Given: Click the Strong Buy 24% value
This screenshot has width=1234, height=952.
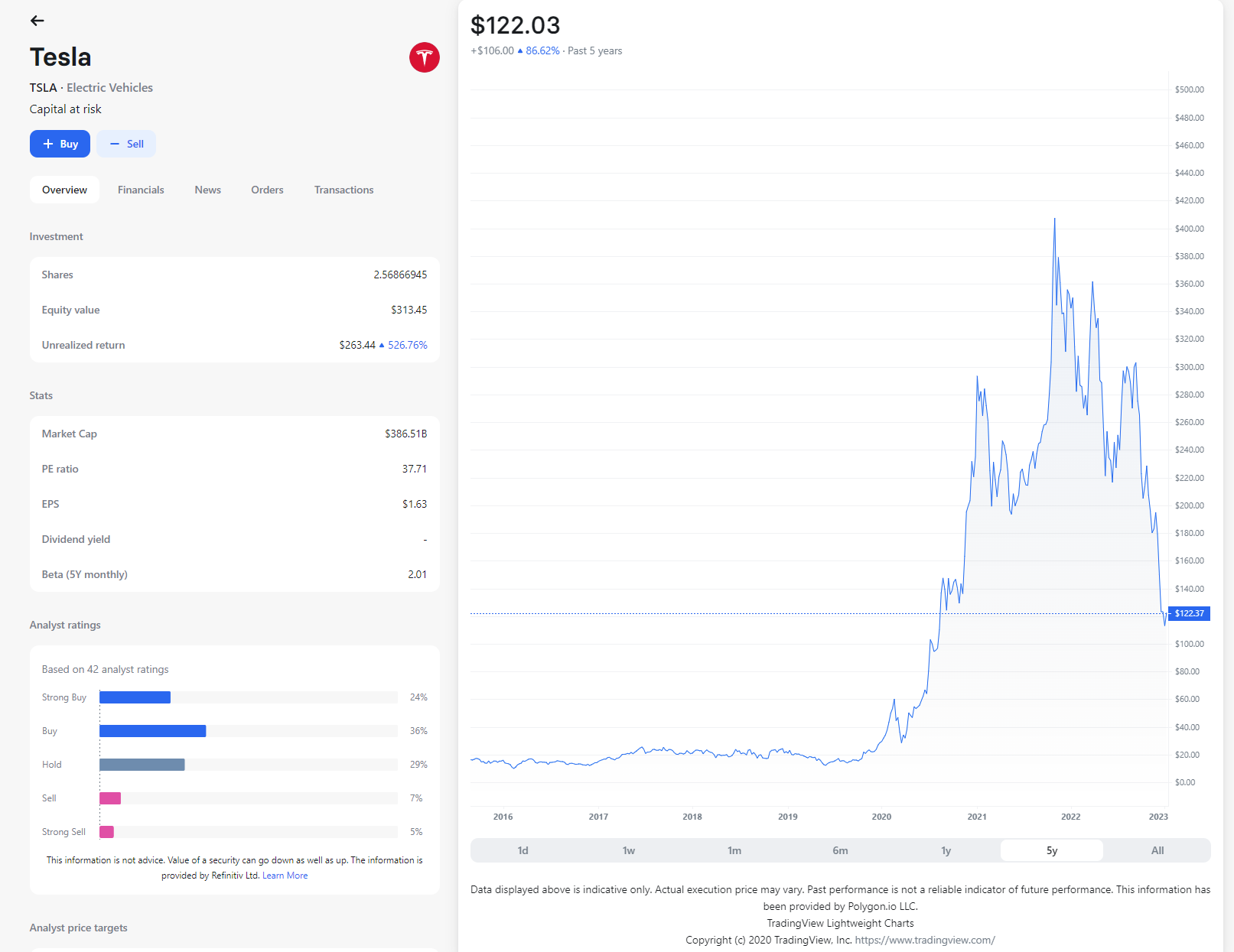Looking at the screenshot, I should point(418,697).
